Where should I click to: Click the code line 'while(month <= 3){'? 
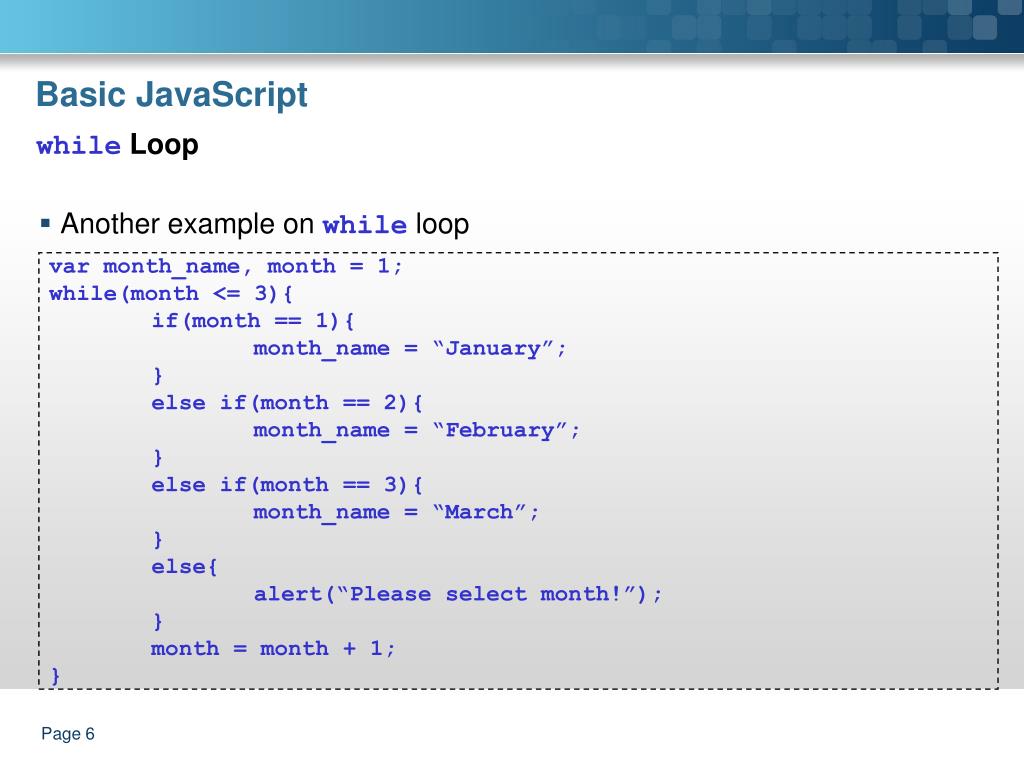coord(171,294)
